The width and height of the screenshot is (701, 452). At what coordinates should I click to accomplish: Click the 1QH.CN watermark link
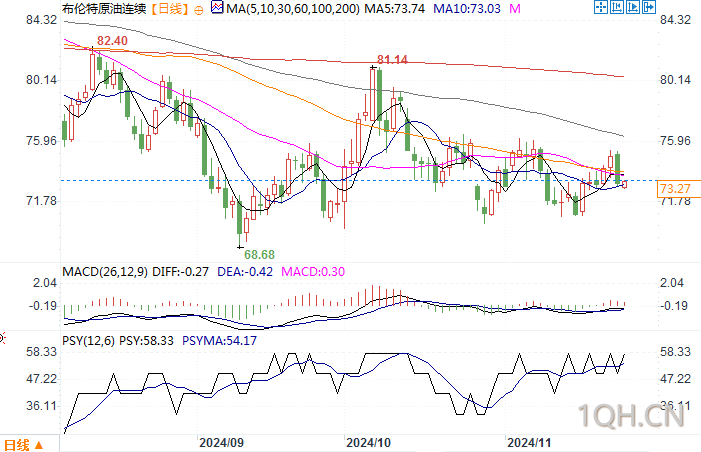(x=631, y=415)
